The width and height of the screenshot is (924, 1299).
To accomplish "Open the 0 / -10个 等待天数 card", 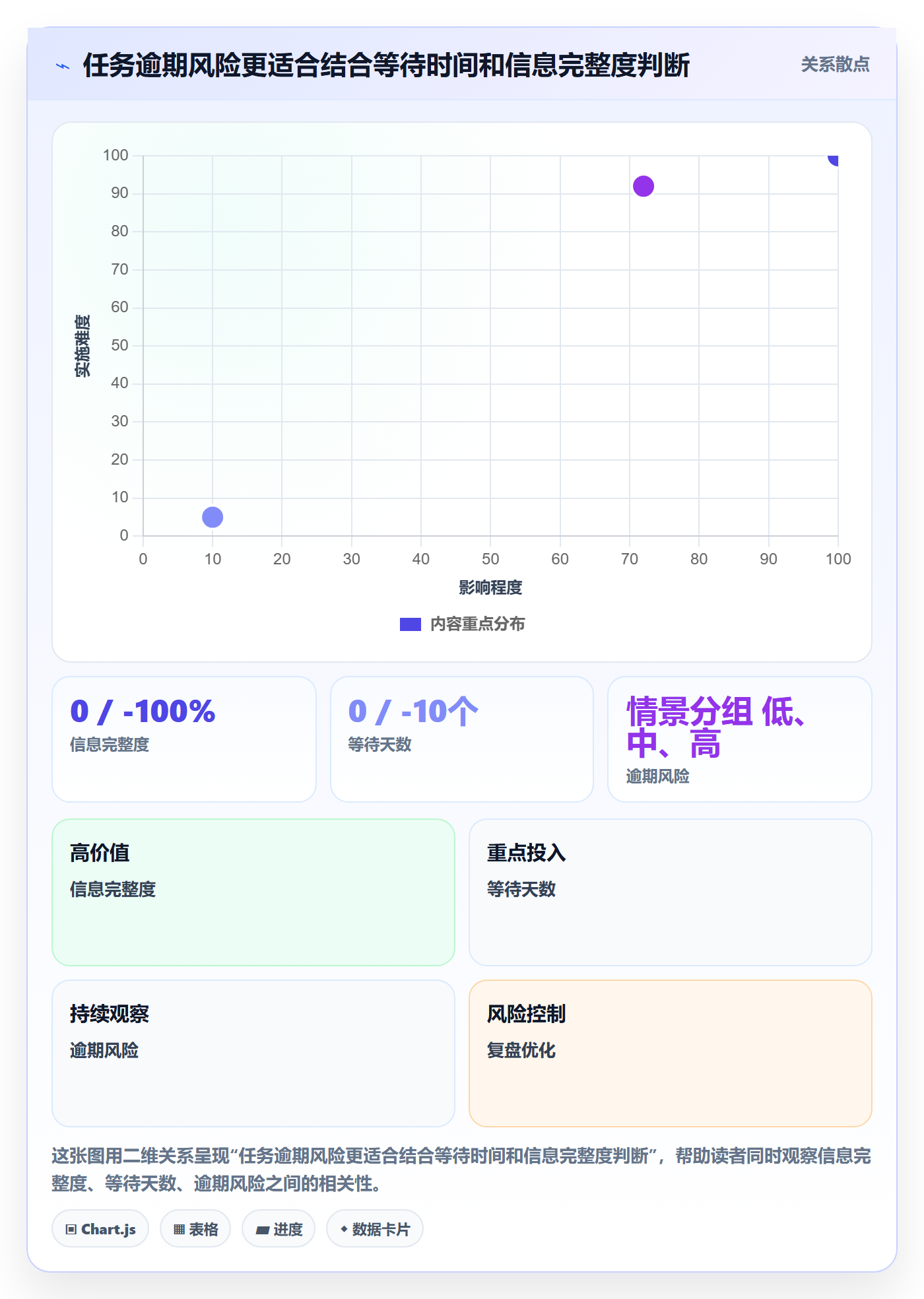I will tap(462, 739).
